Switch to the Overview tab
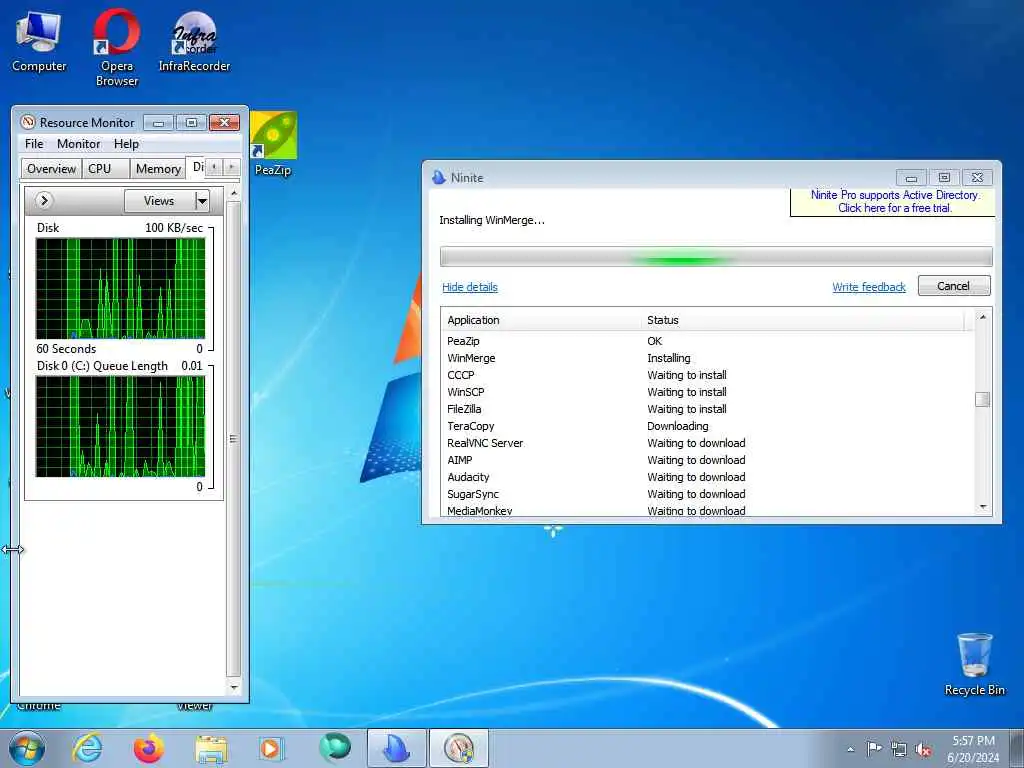 click(51, 168)
